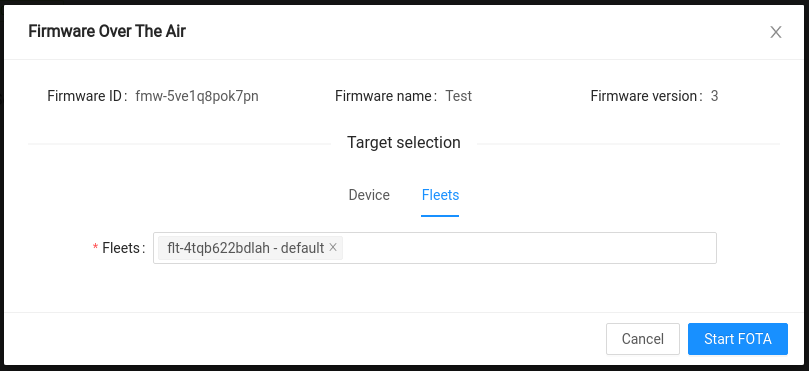809x371 pixels.
Task: Switch to the Device tab
Action: (x=369, y=195)
